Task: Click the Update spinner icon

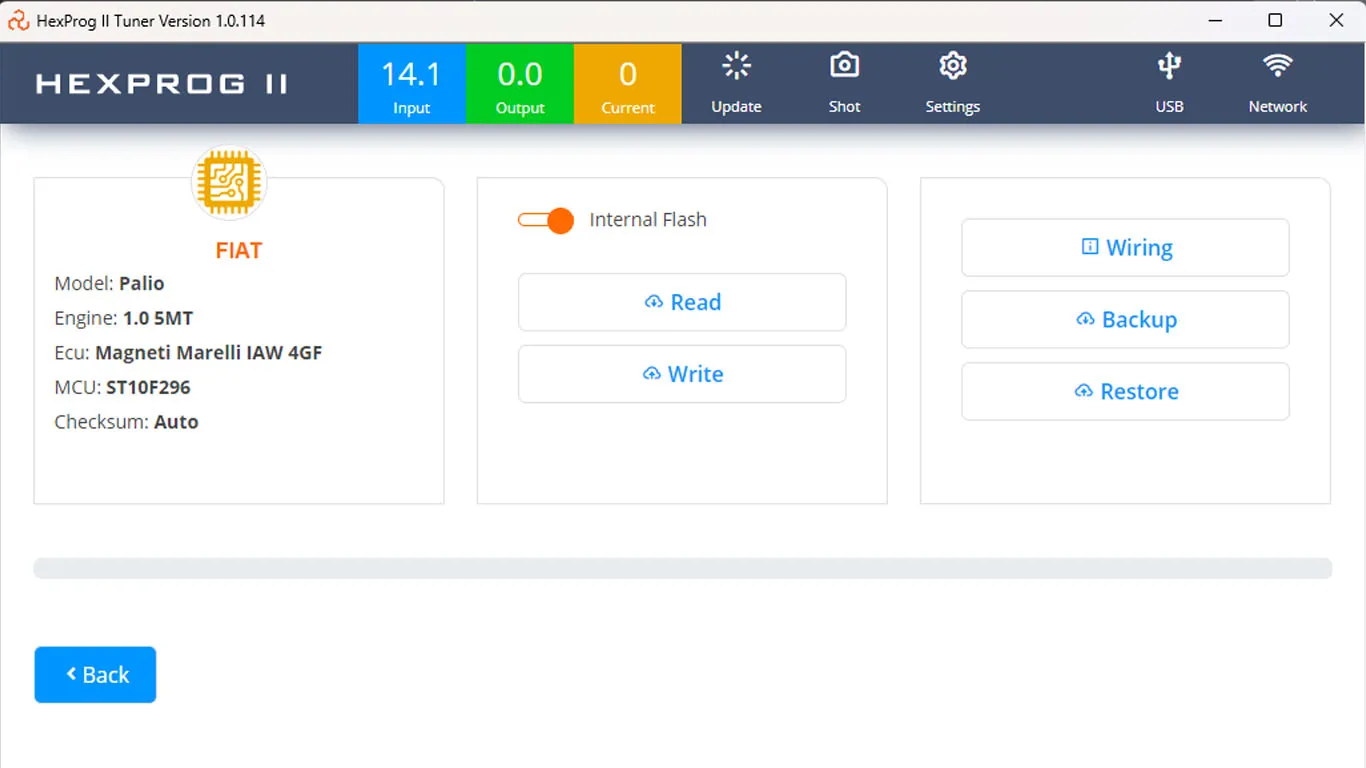Action: (736, 67)
